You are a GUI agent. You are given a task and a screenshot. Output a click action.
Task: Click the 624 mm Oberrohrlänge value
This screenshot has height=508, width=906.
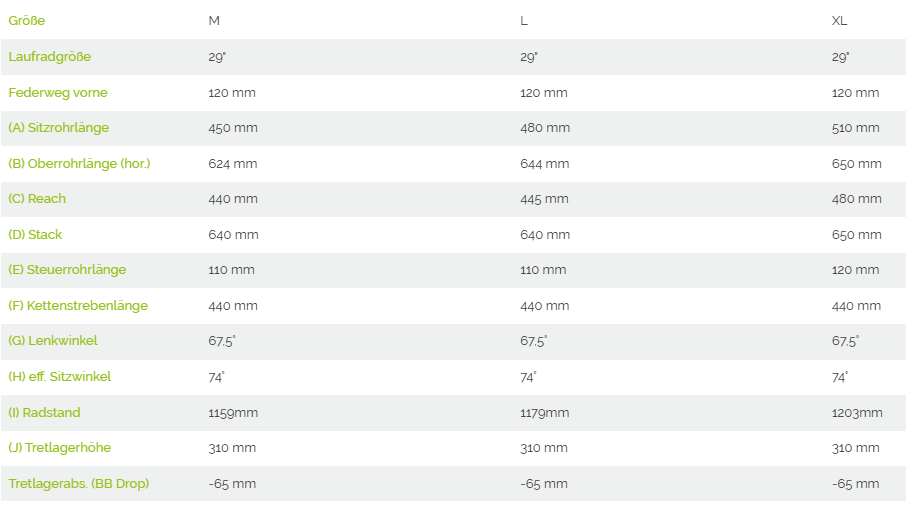(232, 164)
